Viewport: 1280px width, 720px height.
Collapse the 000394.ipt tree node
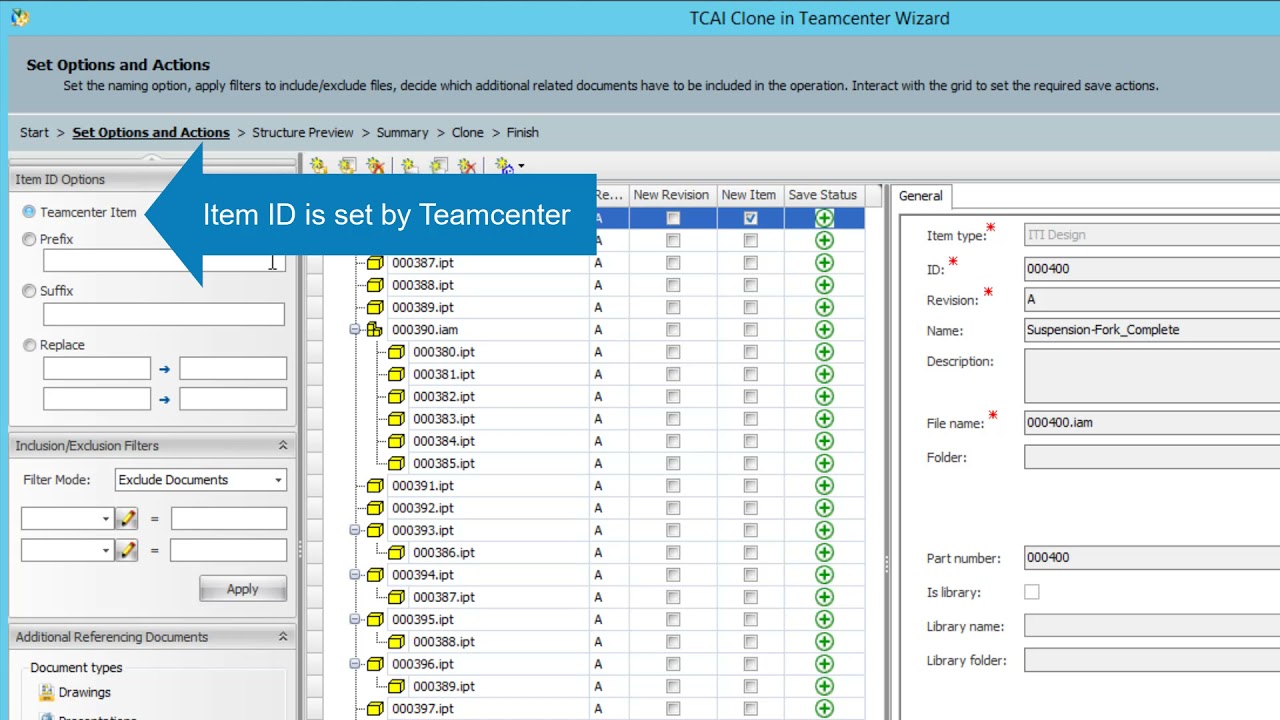[x=355, y=575]
